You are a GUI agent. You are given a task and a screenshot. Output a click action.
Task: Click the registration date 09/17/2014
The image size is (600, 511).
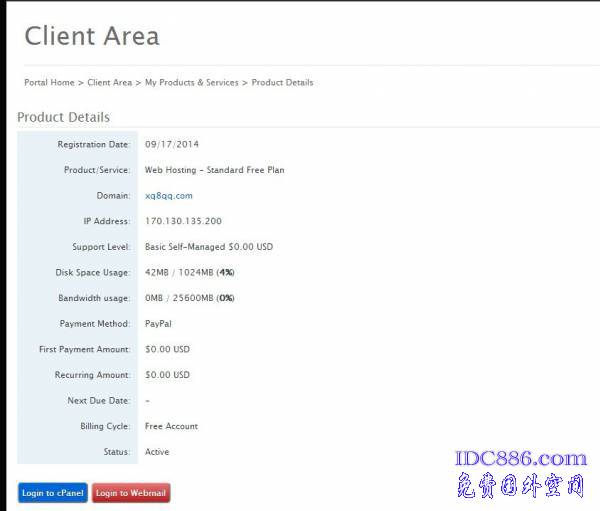171,145
